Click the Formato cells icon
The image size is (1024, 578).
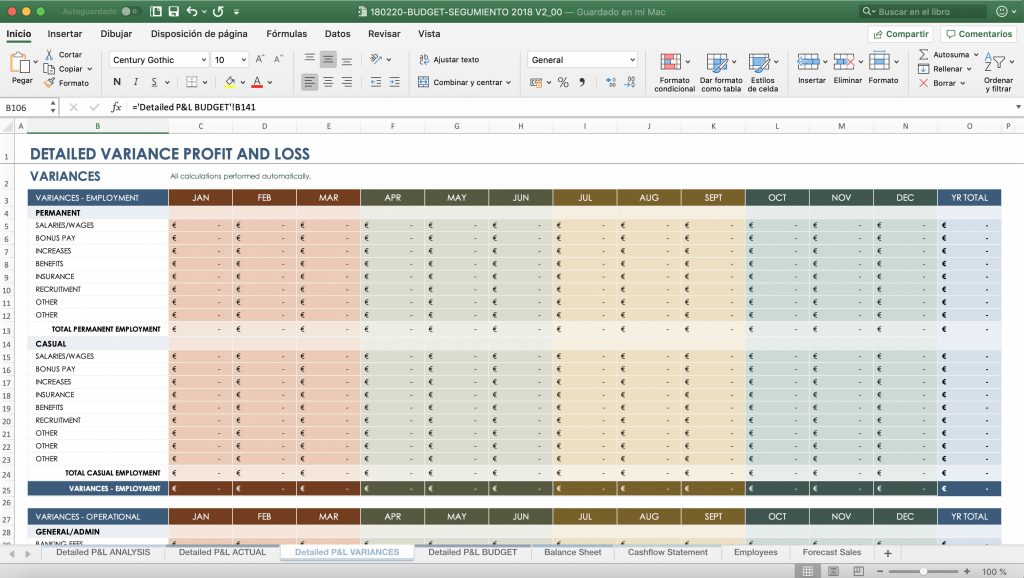tap(879, 61)
